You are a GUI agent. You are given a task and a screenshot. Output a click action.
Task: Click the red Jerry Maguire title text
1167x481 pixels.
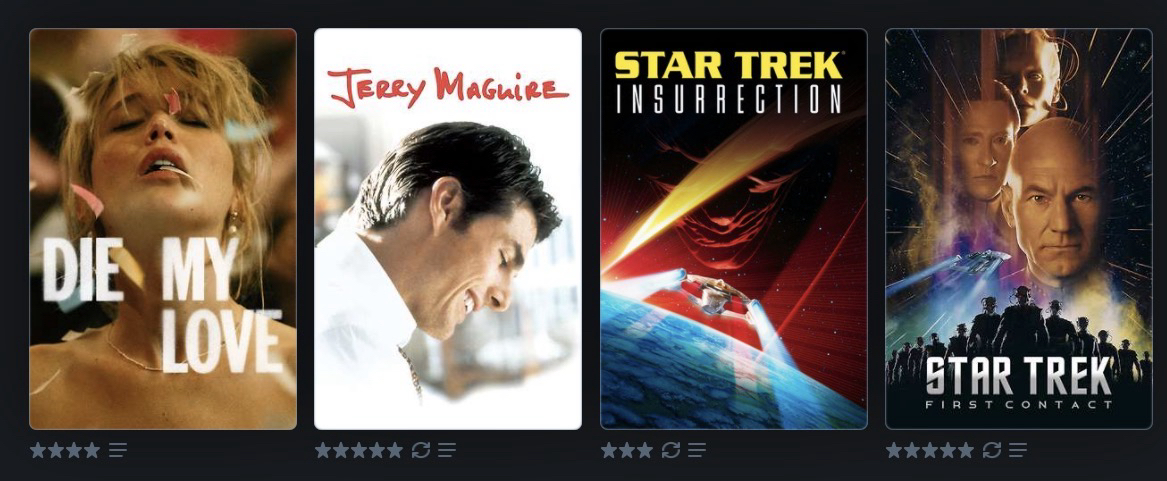click(x=448, y=87)
